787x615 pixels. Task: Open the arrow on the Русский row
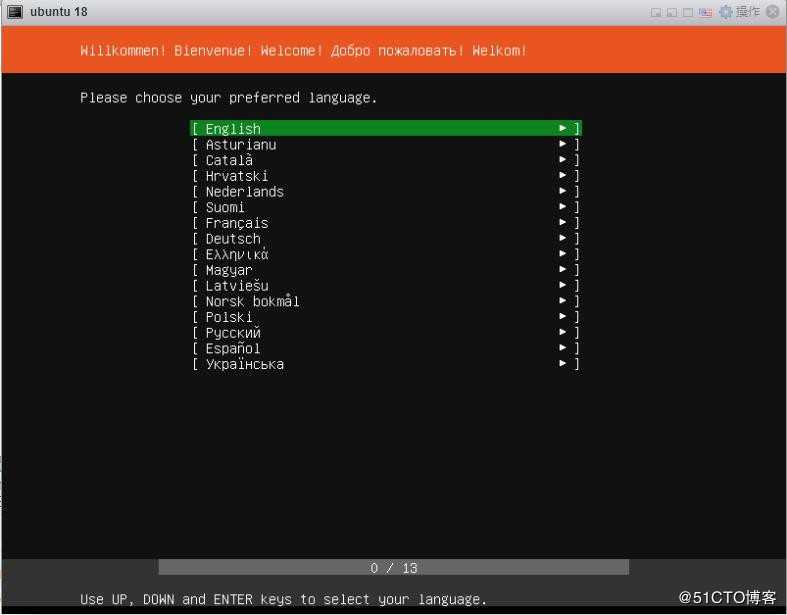563,332
